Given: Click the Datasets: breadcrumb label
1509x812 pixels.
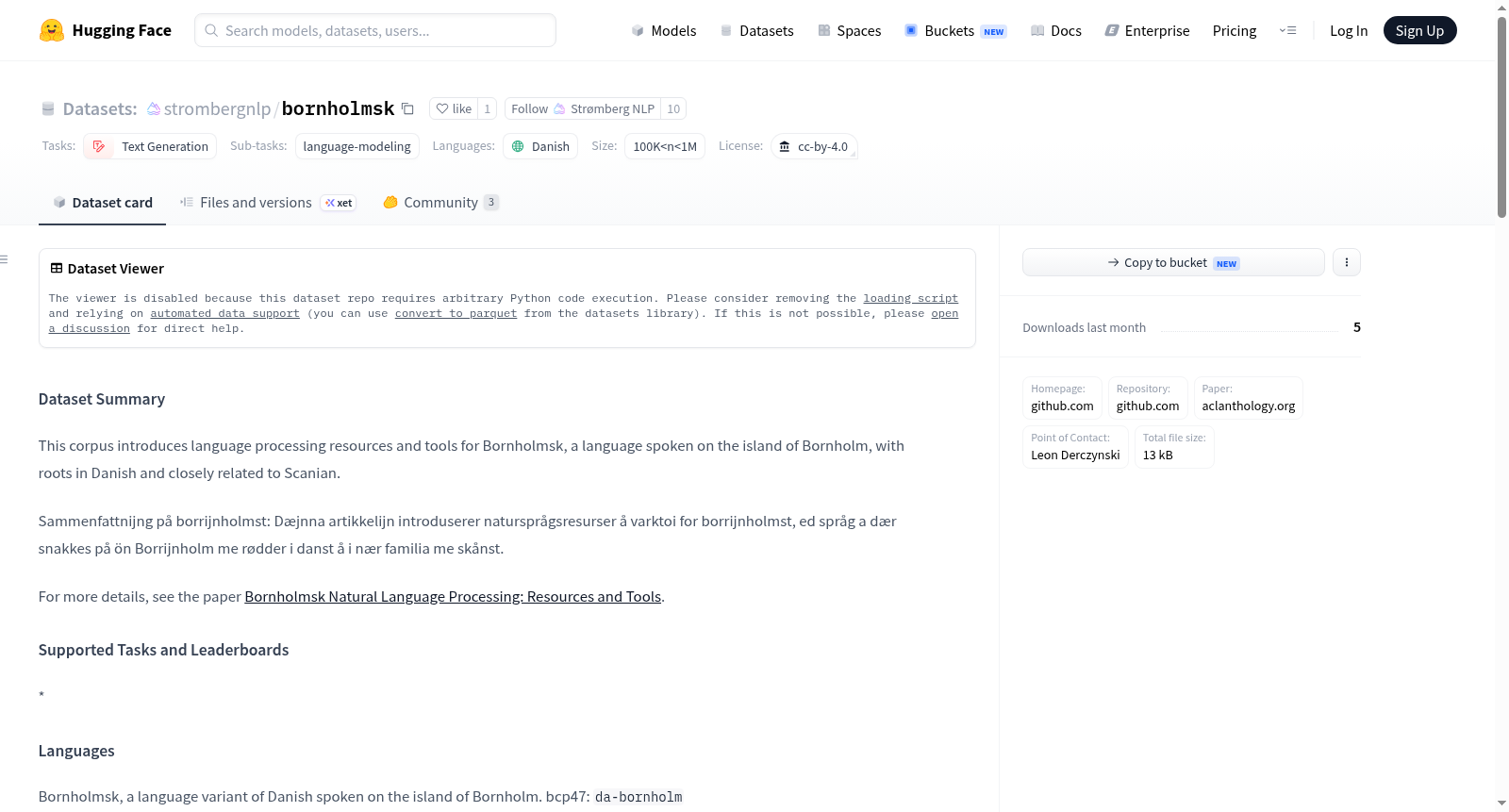Looking at the screenshot, I should (x=100, y=108).
